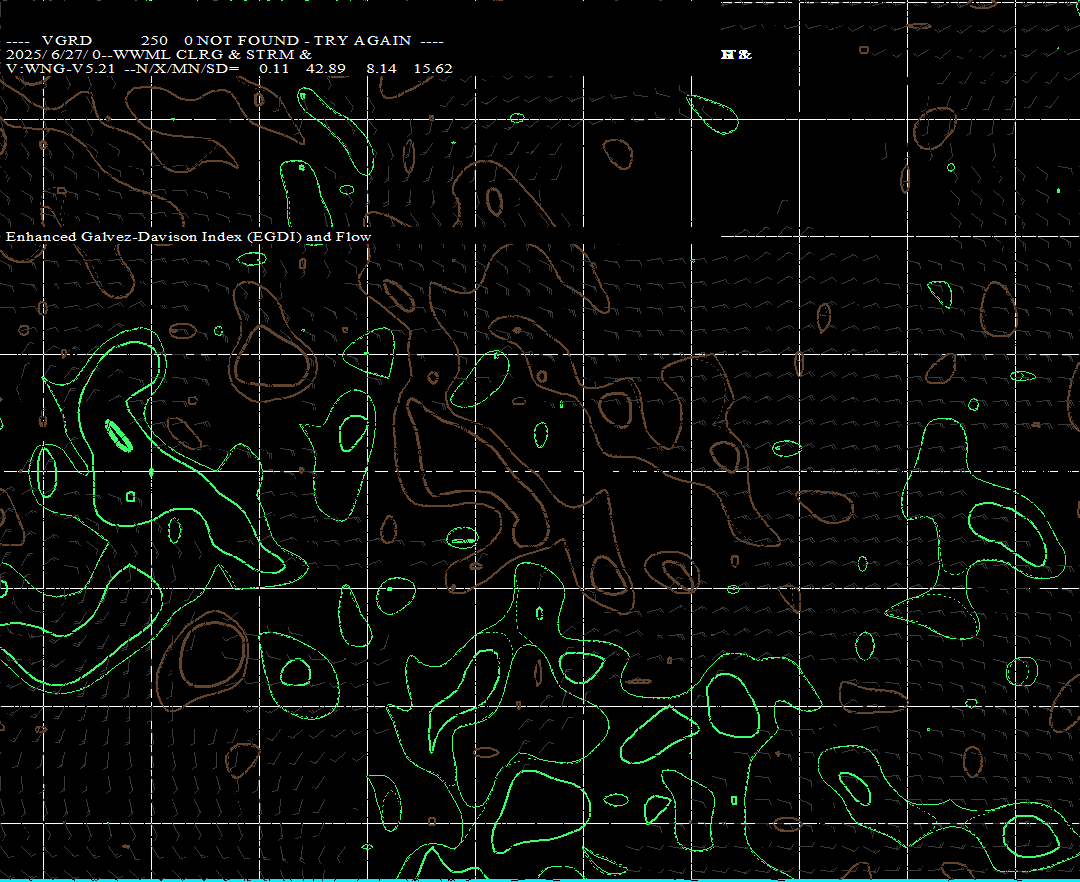Image resolution: width=1080 pixels, height=882 pixels.
Task: Click the standard deviation value '15.62'
Action: click(433, 69)
